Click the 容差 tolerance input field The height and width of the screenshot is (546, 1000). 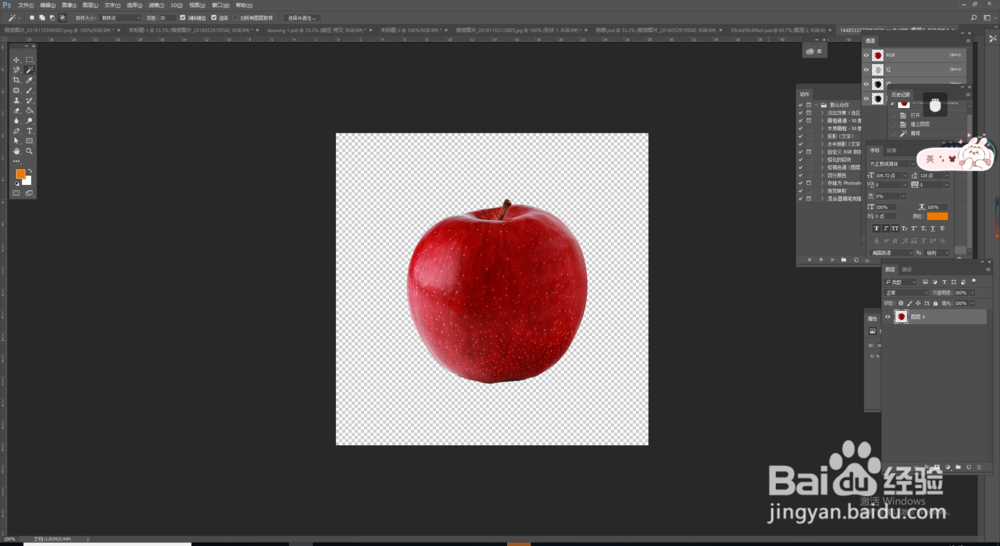click(x=167, y=18)
